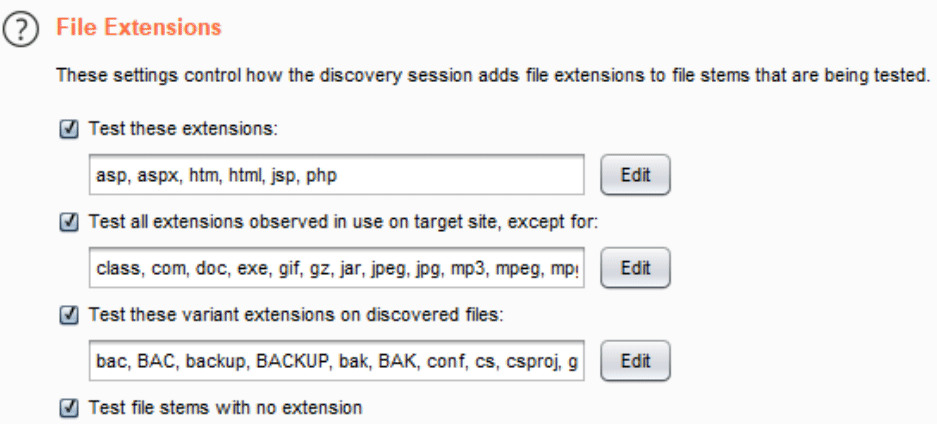Disable testing all observed extensions checkbox
This screenshot has width=937, height=424.
pos(69,222)
